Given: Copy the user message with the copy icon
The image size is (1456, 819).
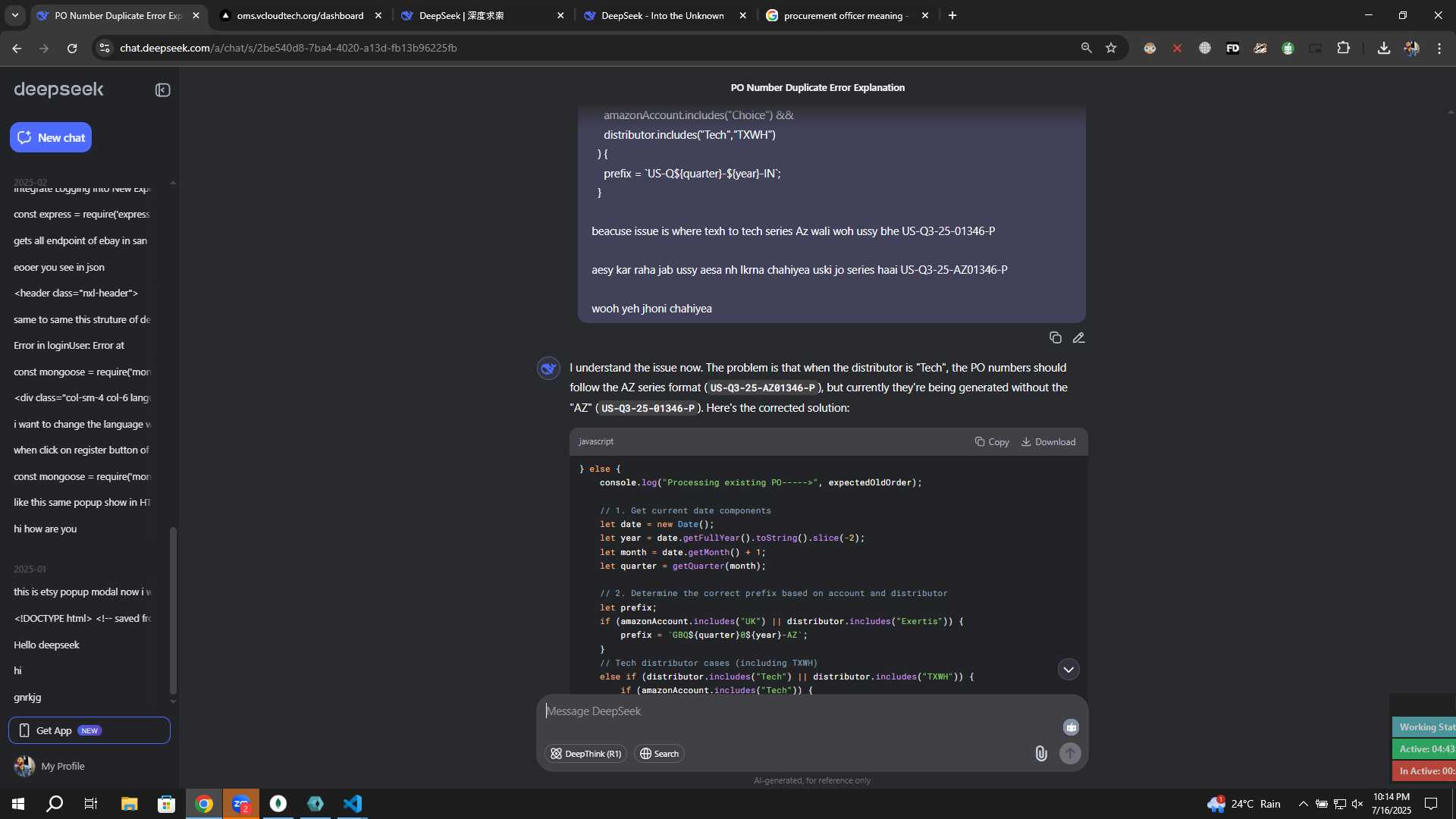Looking at the screenshot, I should point(1055,337).
